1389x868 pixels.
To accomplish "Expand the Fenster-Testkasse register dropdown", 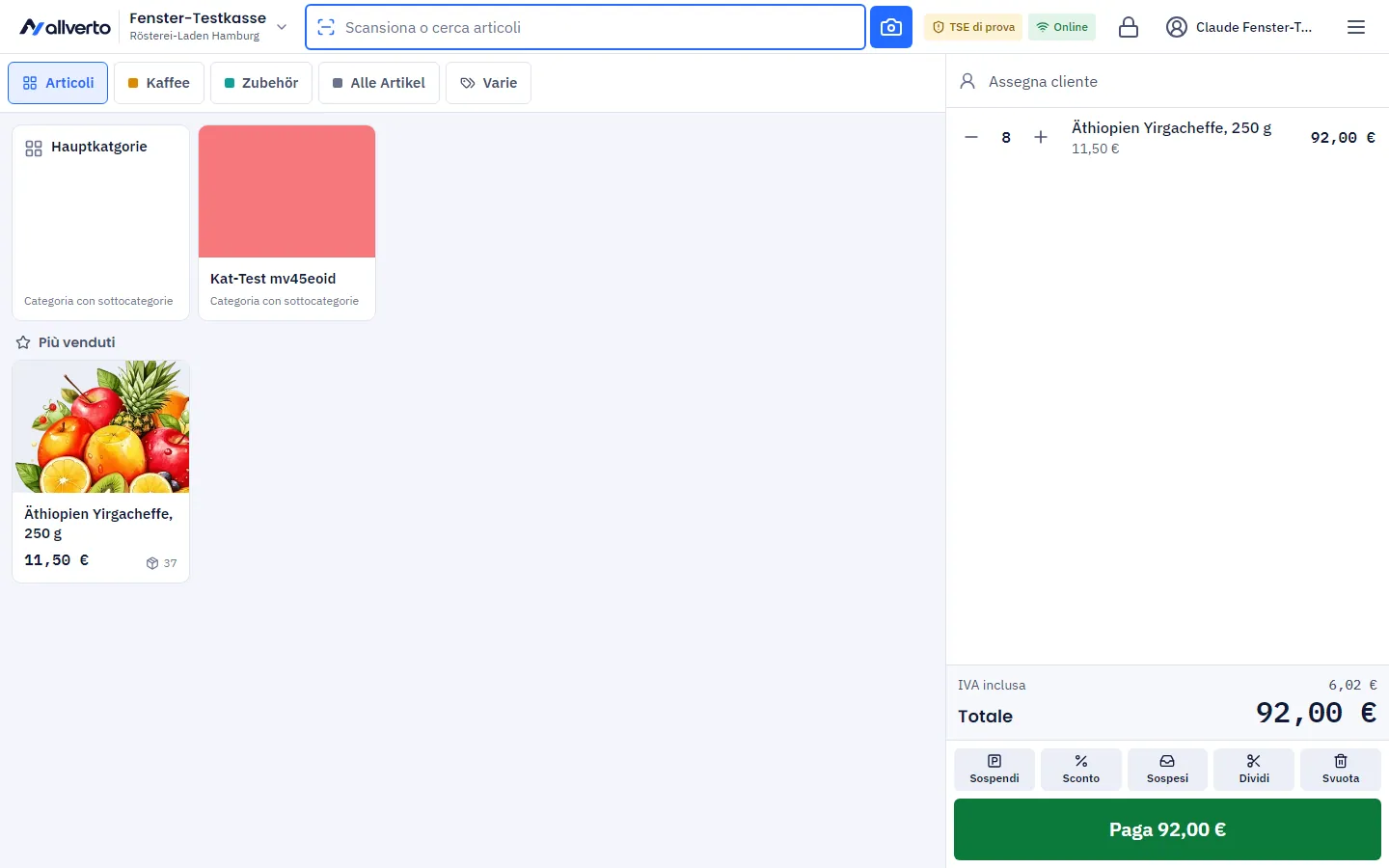I will (x=208, y=27).
